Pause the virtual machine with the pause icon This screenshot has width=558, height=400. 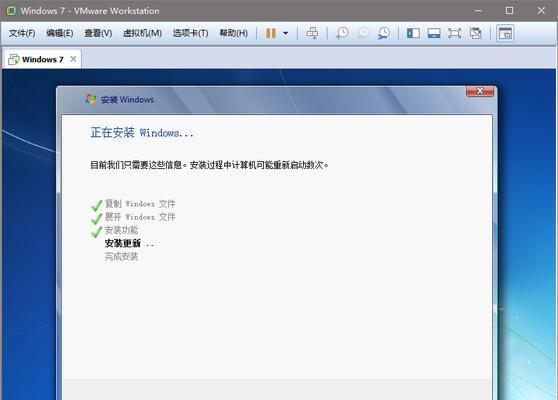click(x=271, y=33)
